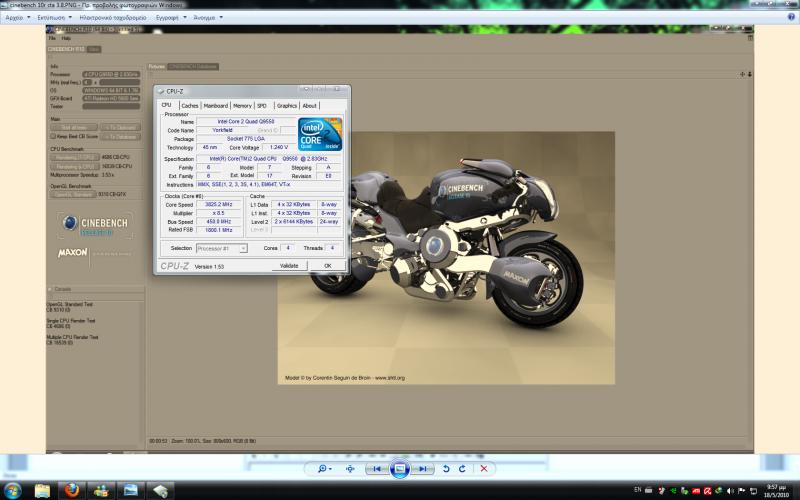800x500 pixels.
Task: Select the Memory tab in CPU-Z
Action: click(242, 106)
